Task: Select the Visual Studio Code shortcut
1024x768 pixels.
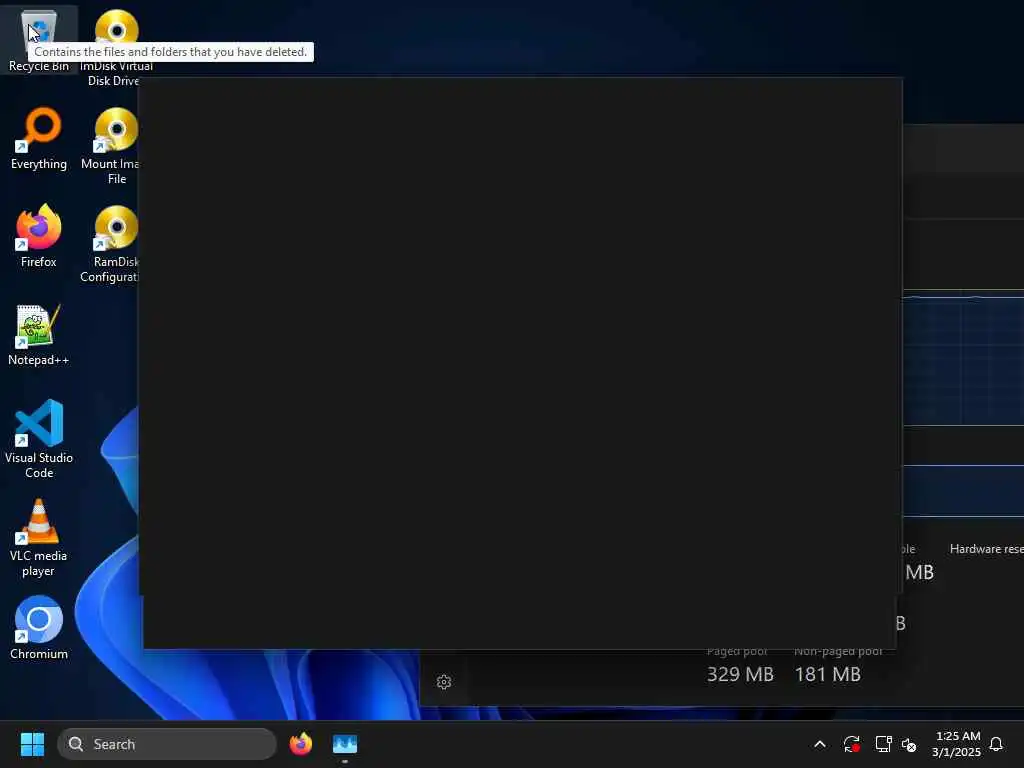Action: (x=39, y=438)
